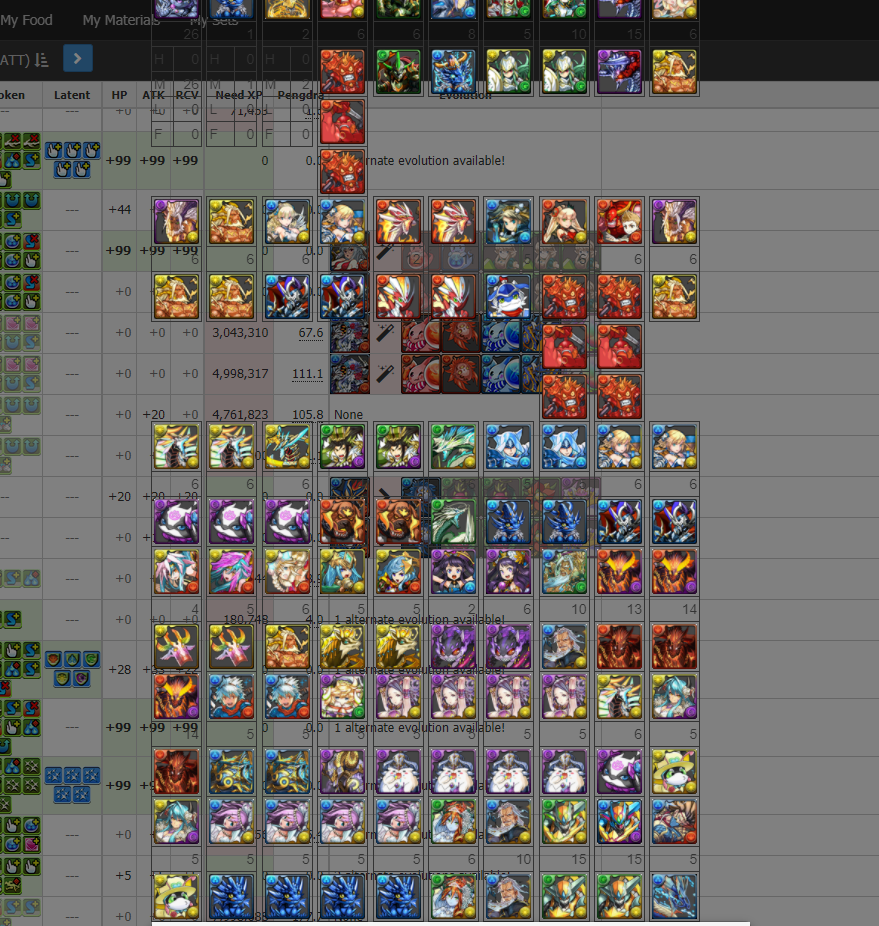Select the cream sheep-girl monster icon
The width and height of the screenshot is (879, 926).
pyautogui.click(x=343, y=696)
